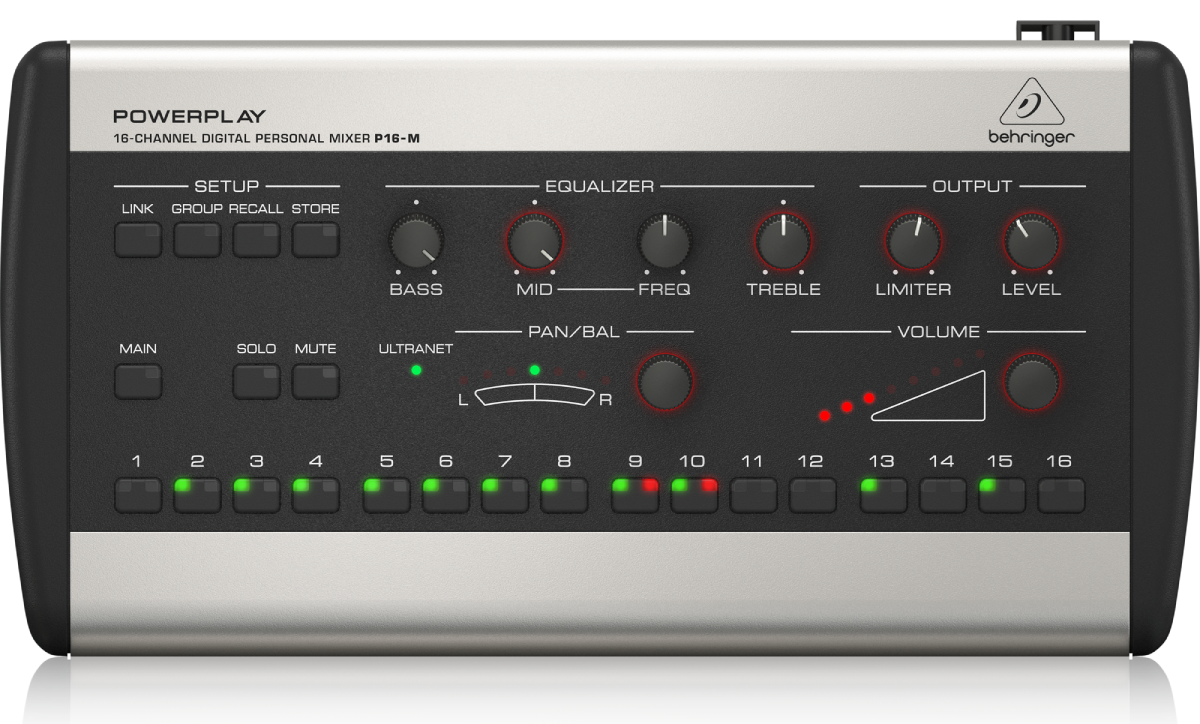Click the EQUALIZER section heading
Viewport: 1200px width, 724px height.
click(x=599, y=186)
